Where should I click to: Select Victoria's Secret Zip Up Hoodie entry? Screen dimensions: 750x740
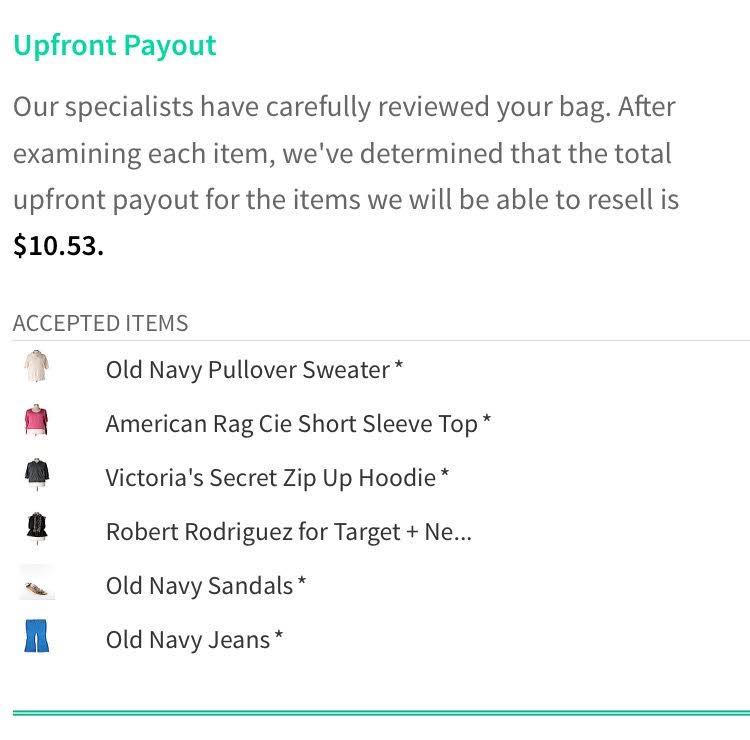pos(270,478)
